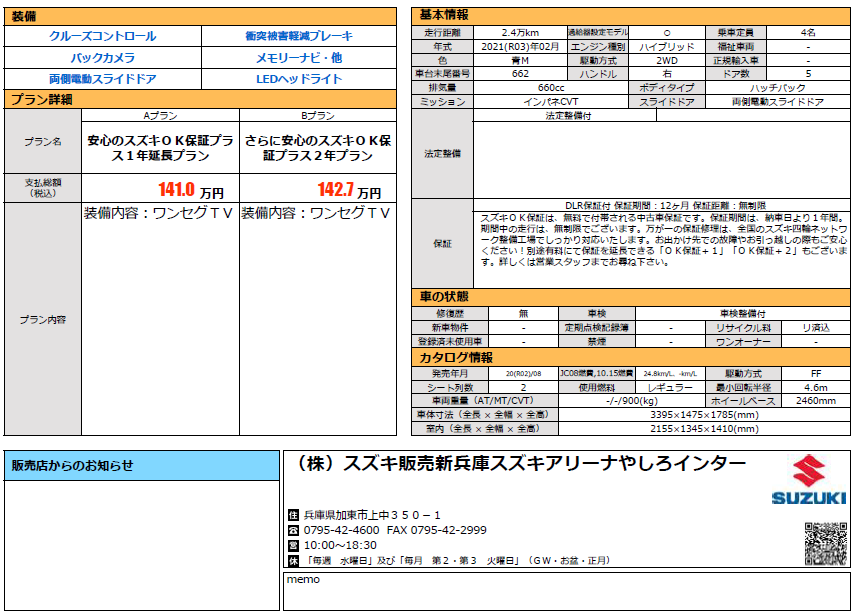Open the 両側電動スライドドア equipment link
Screen dimensions: 854x612
click(x=102, y=79)
